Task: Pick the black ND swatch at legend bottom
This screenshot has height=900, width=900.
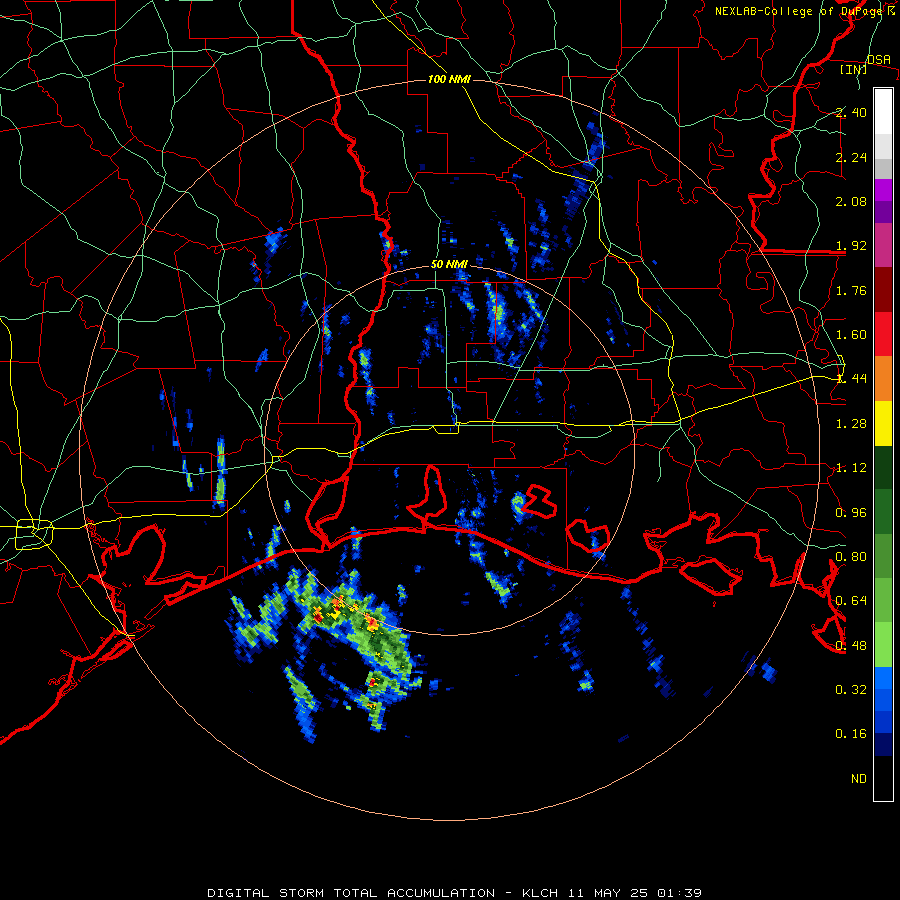Action: (x=883, y=778)
